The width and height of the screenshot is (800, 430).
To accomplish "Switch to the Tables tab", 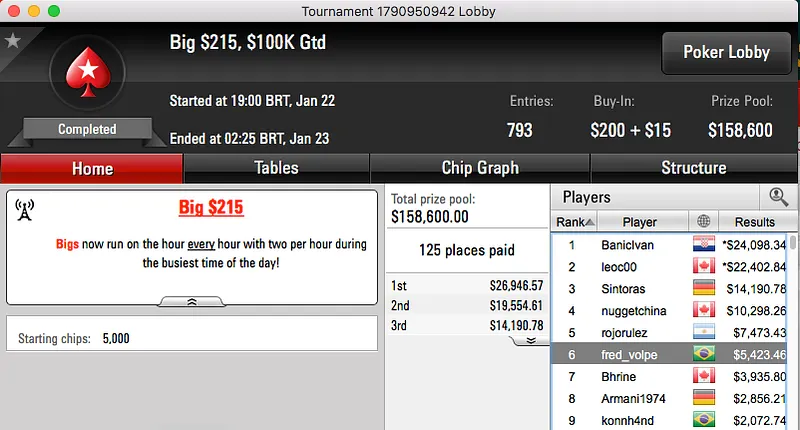I will [276, 168].
